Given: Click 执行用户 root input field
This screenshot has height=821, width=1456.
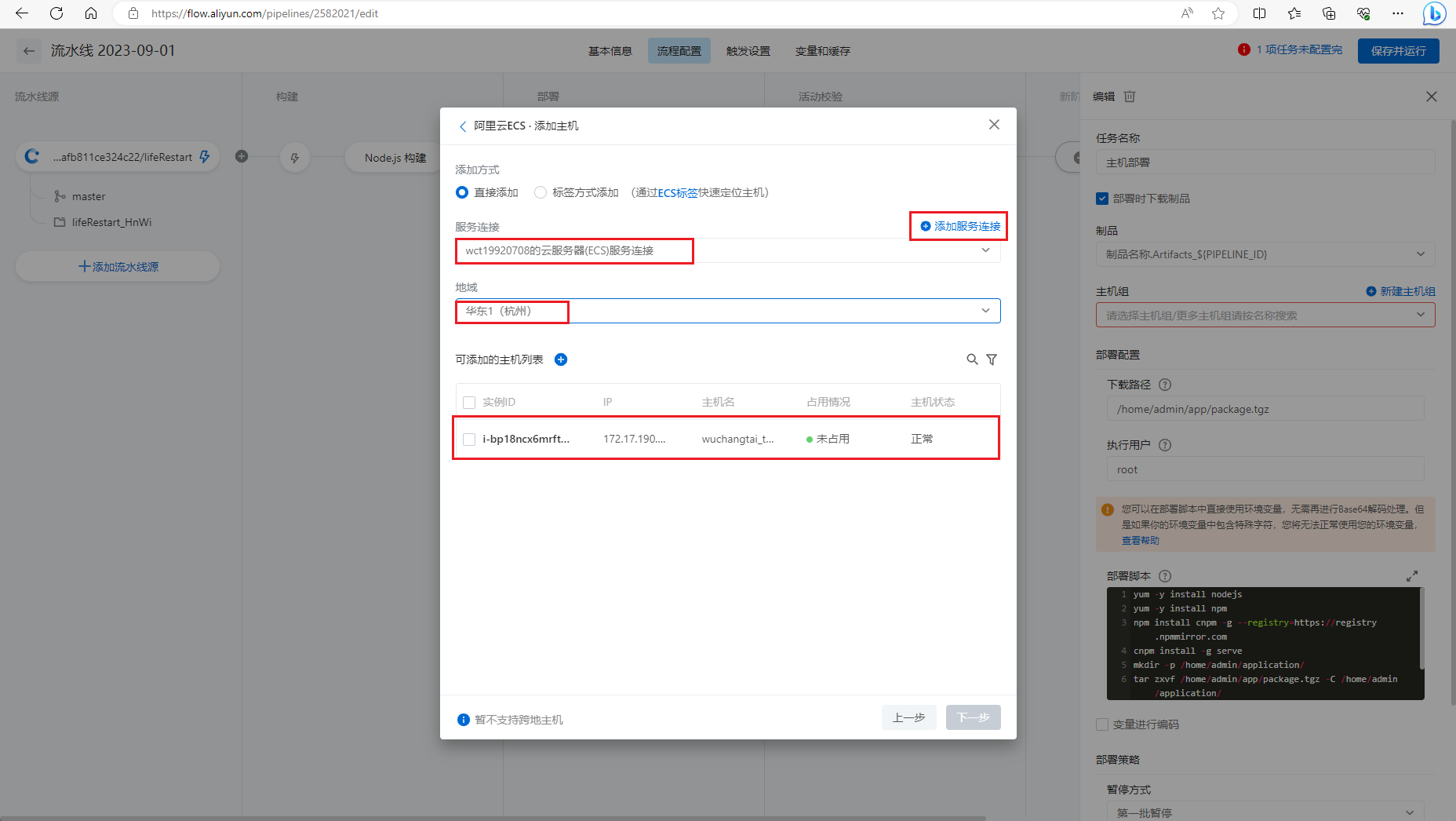Looking at the screenshot, I should (1265, 469).
